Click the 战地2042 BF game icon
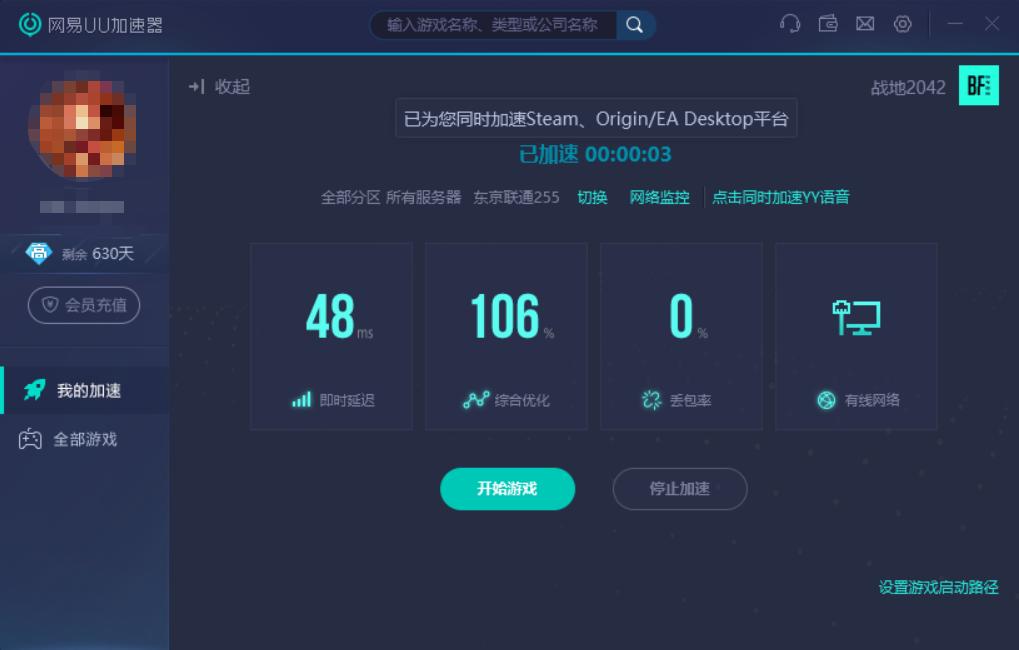 click(978, 87)
